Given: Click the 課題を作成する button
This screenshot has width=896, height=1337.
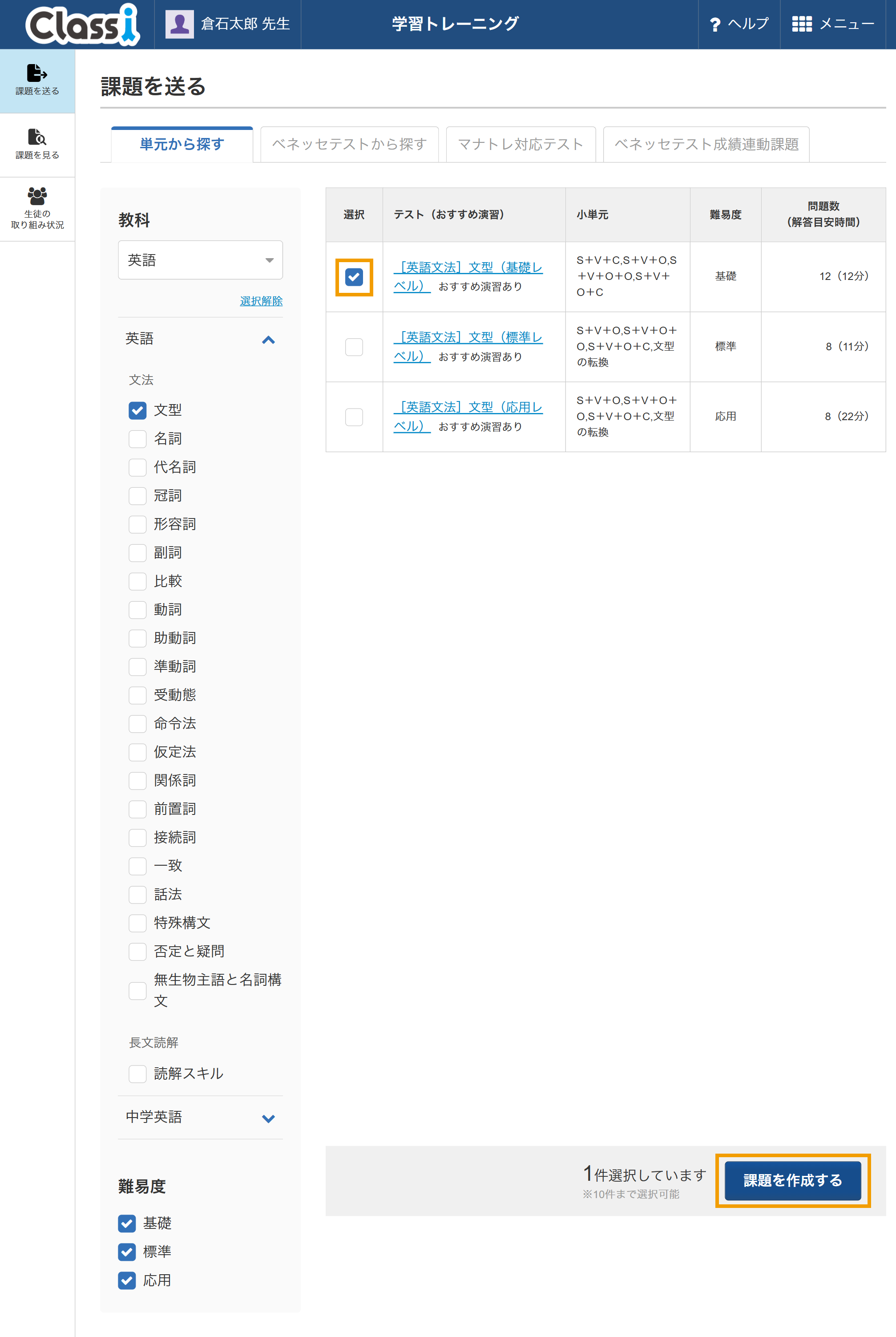Looking at the screenshot, I should point(793,1180).
